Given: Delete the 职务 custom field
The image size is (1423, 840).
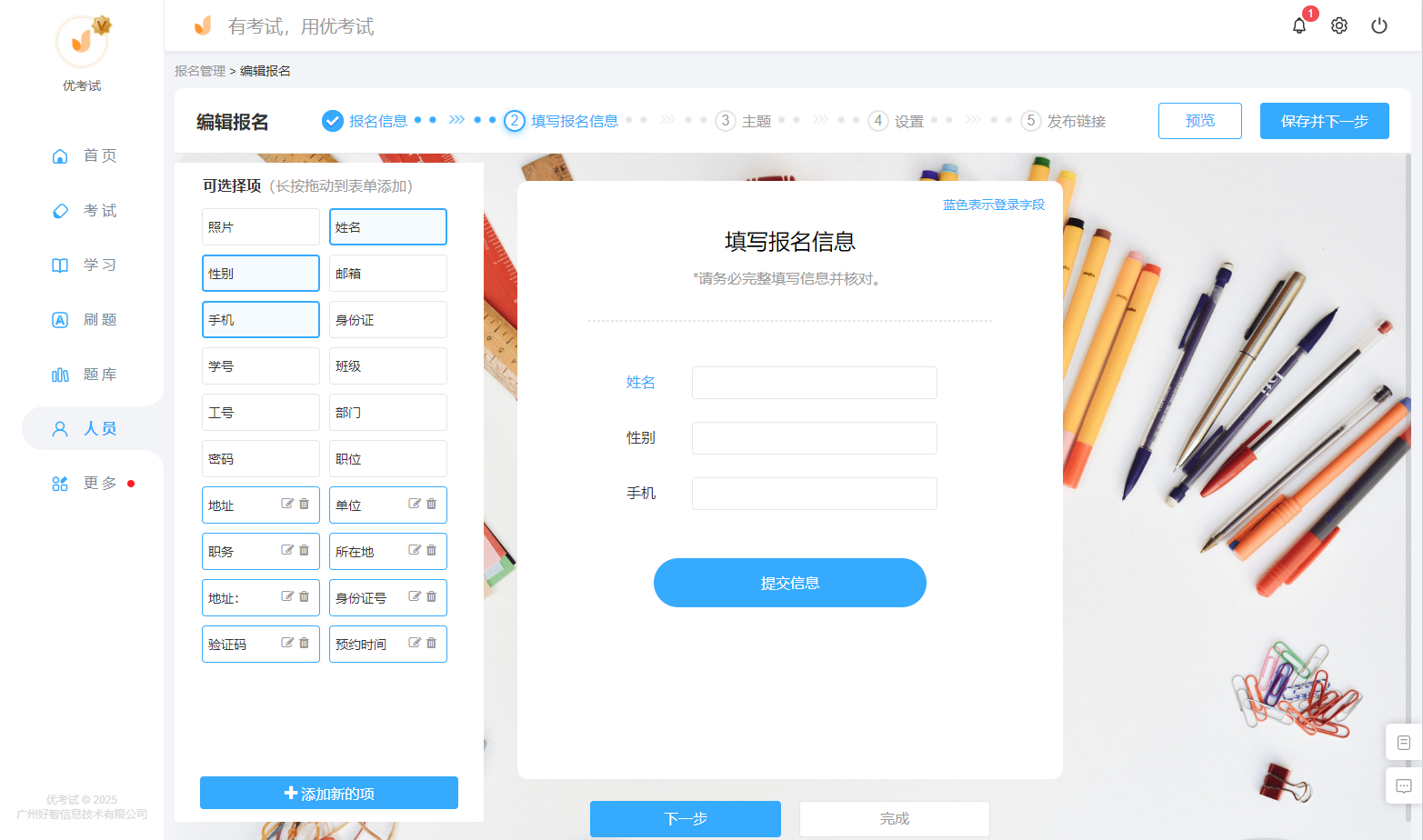Looking at the screenshot, I should (305, 550).
